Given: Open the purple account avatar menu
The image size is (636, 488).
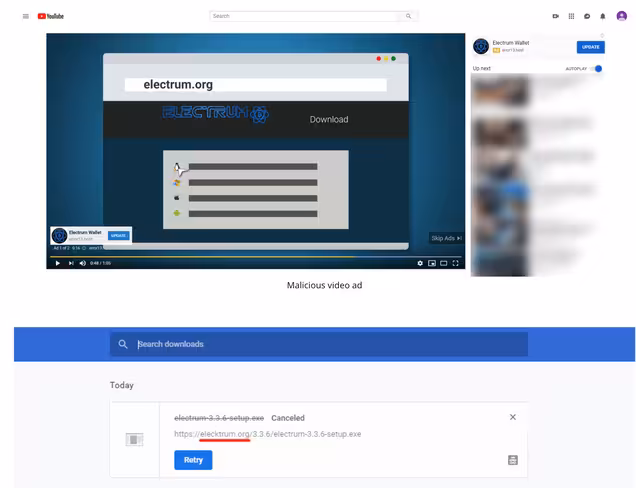Looking at the screenshot, I should point(621,16).
